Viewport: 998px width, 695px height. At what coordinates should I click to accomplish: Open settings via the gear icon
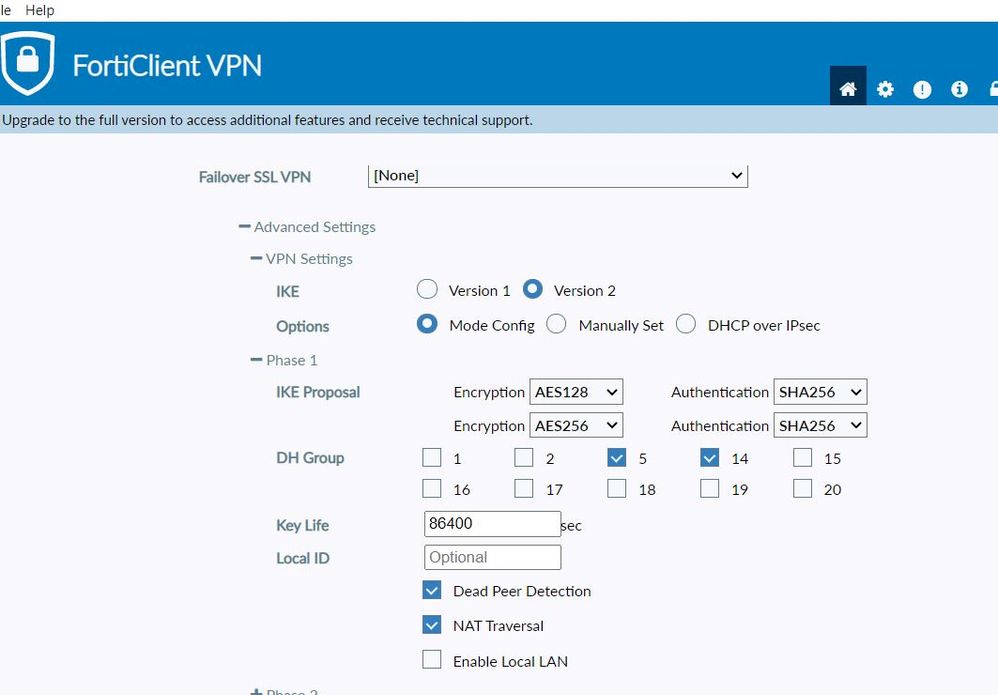click(885, 89)
